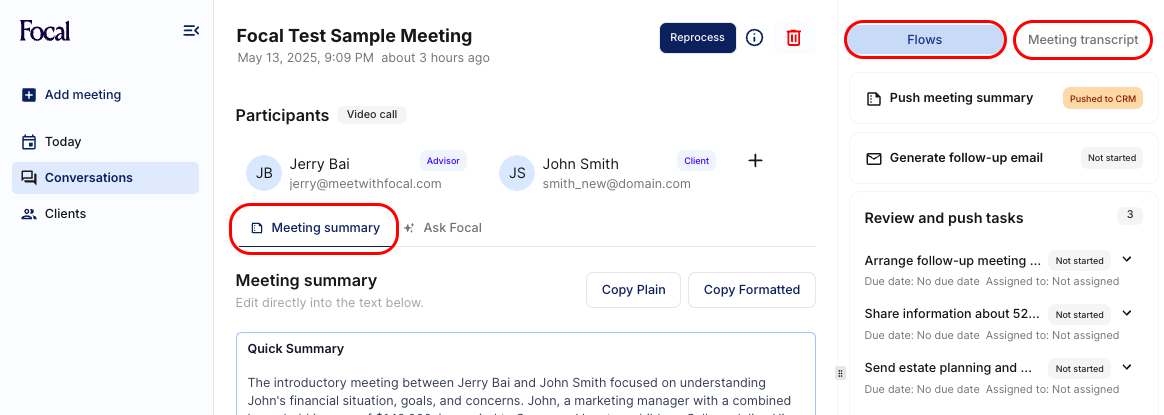Click into the meeting summary text box

(x=525, y=385)
